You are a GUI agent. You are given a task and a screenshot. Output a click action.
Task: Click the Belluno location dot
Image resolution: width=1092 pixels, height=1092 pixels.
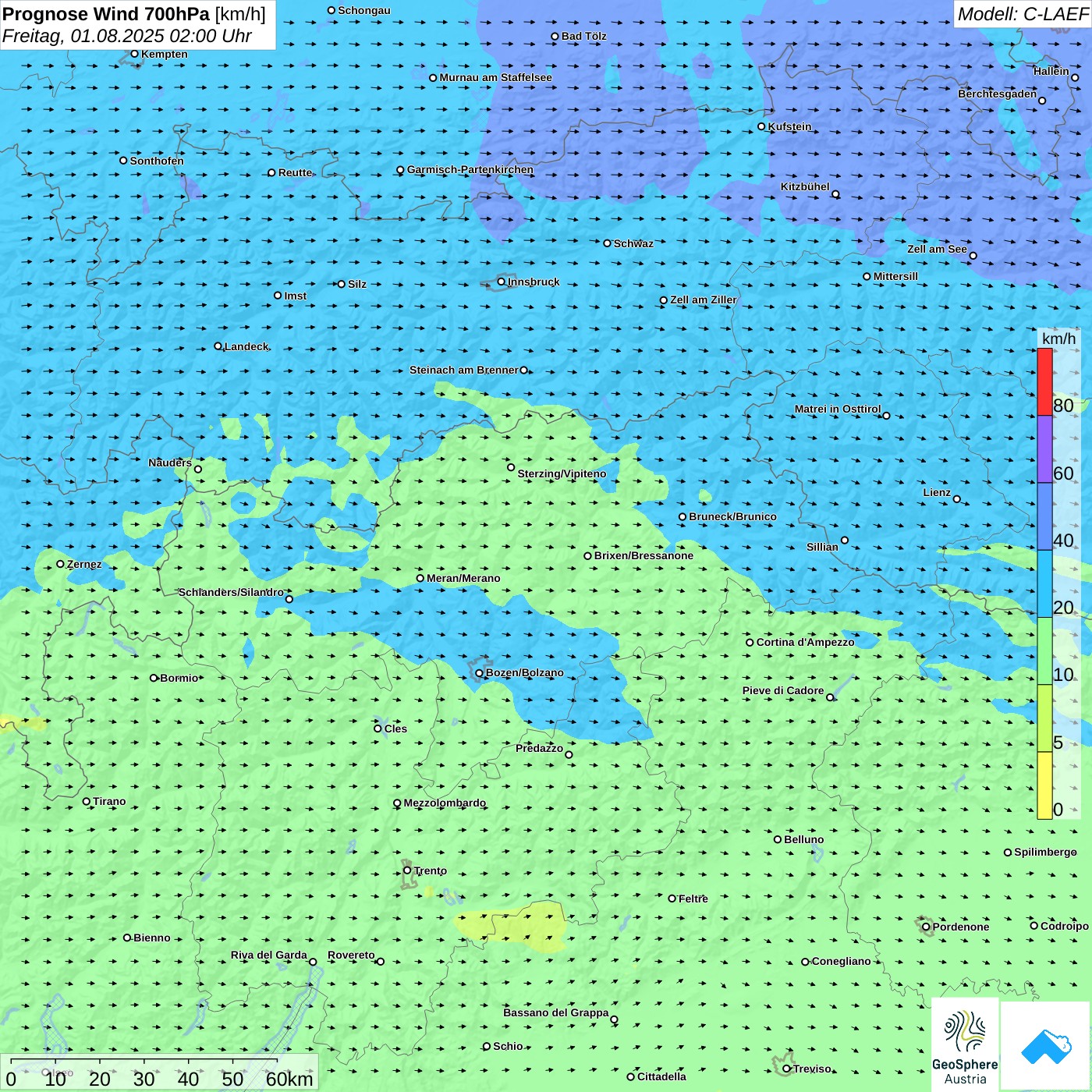(x=778, y=839)
